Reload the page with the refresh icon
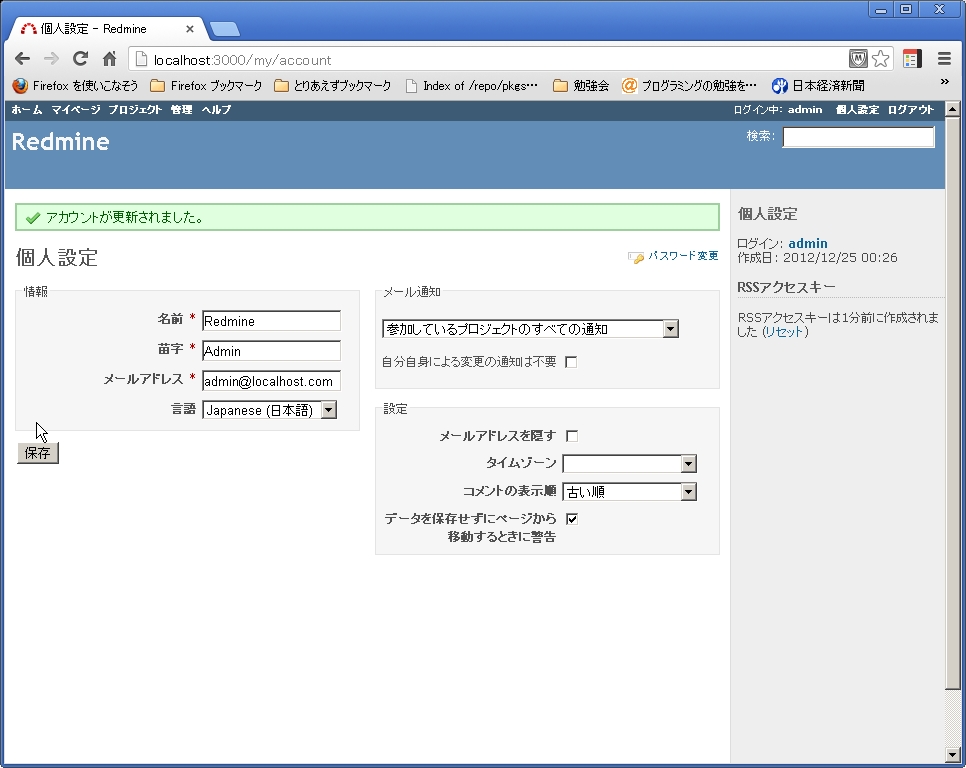The image size is (966, 768). point(80,59)
